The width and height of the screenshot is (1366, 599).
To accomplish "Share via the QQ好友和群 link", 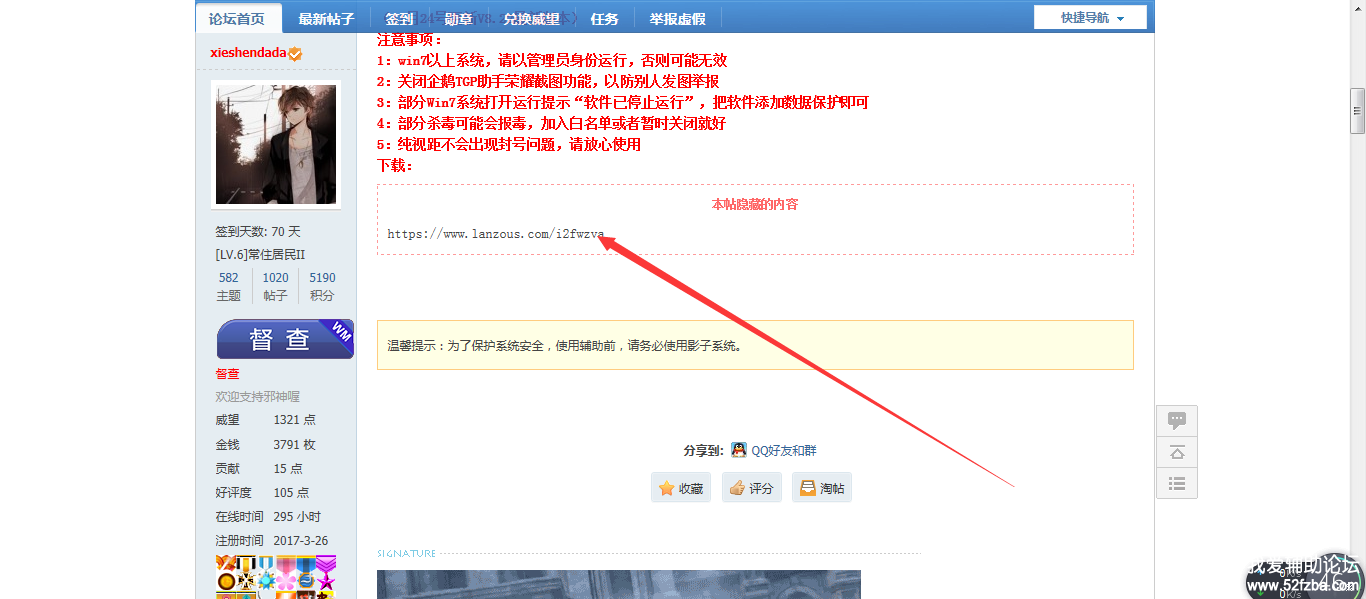I will 784,451.
